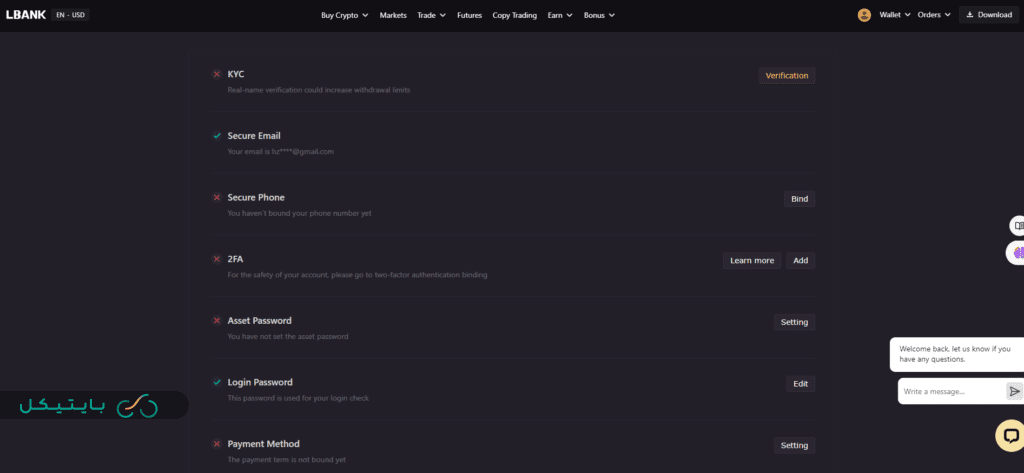The height and width of the screenshot is (473, 1024).
Task: Click the green check beside Secure Email
Action: 217,135
